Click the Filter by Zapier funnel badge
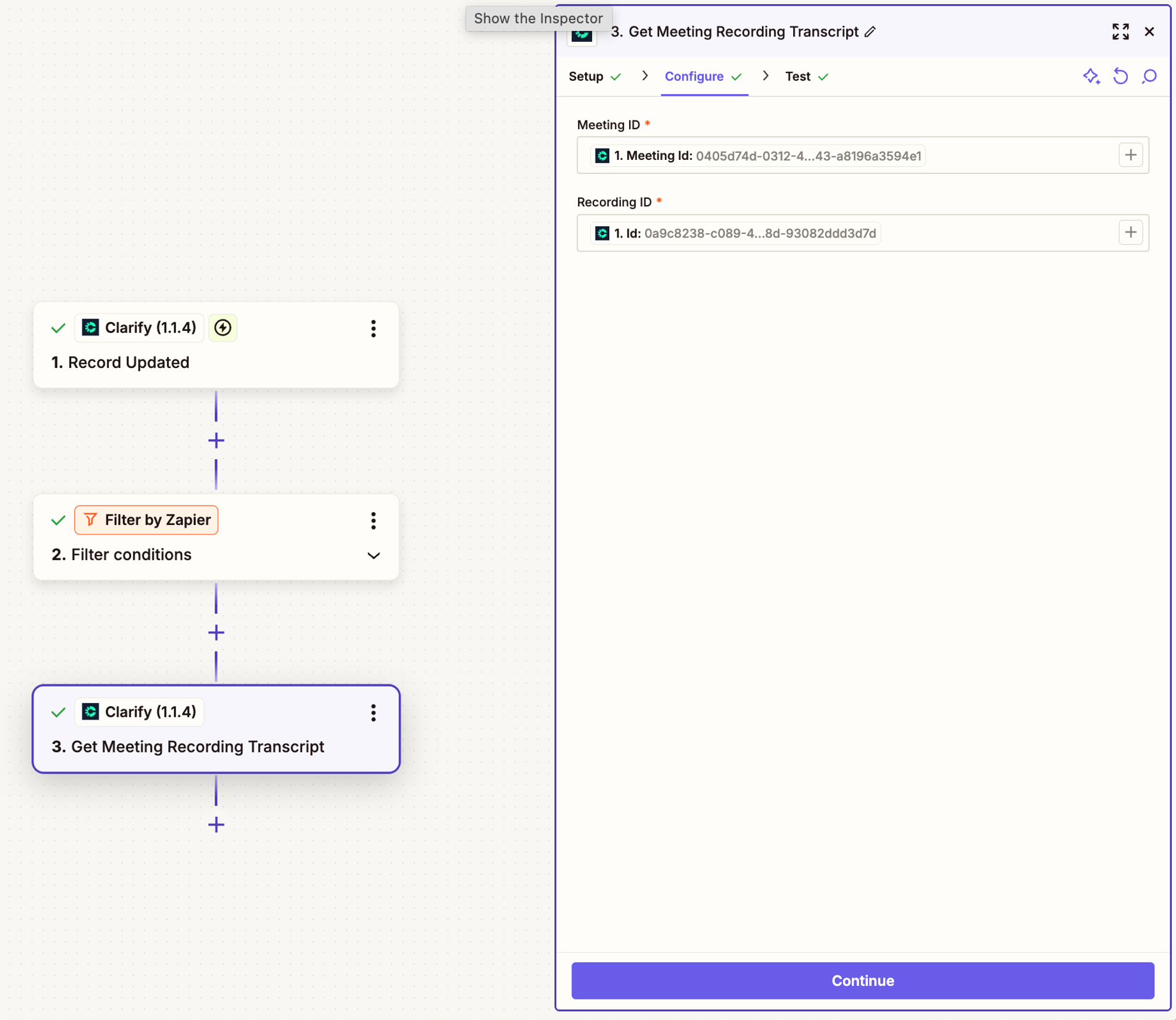Screen dimensions: 1176x1020 pos(146,520)
